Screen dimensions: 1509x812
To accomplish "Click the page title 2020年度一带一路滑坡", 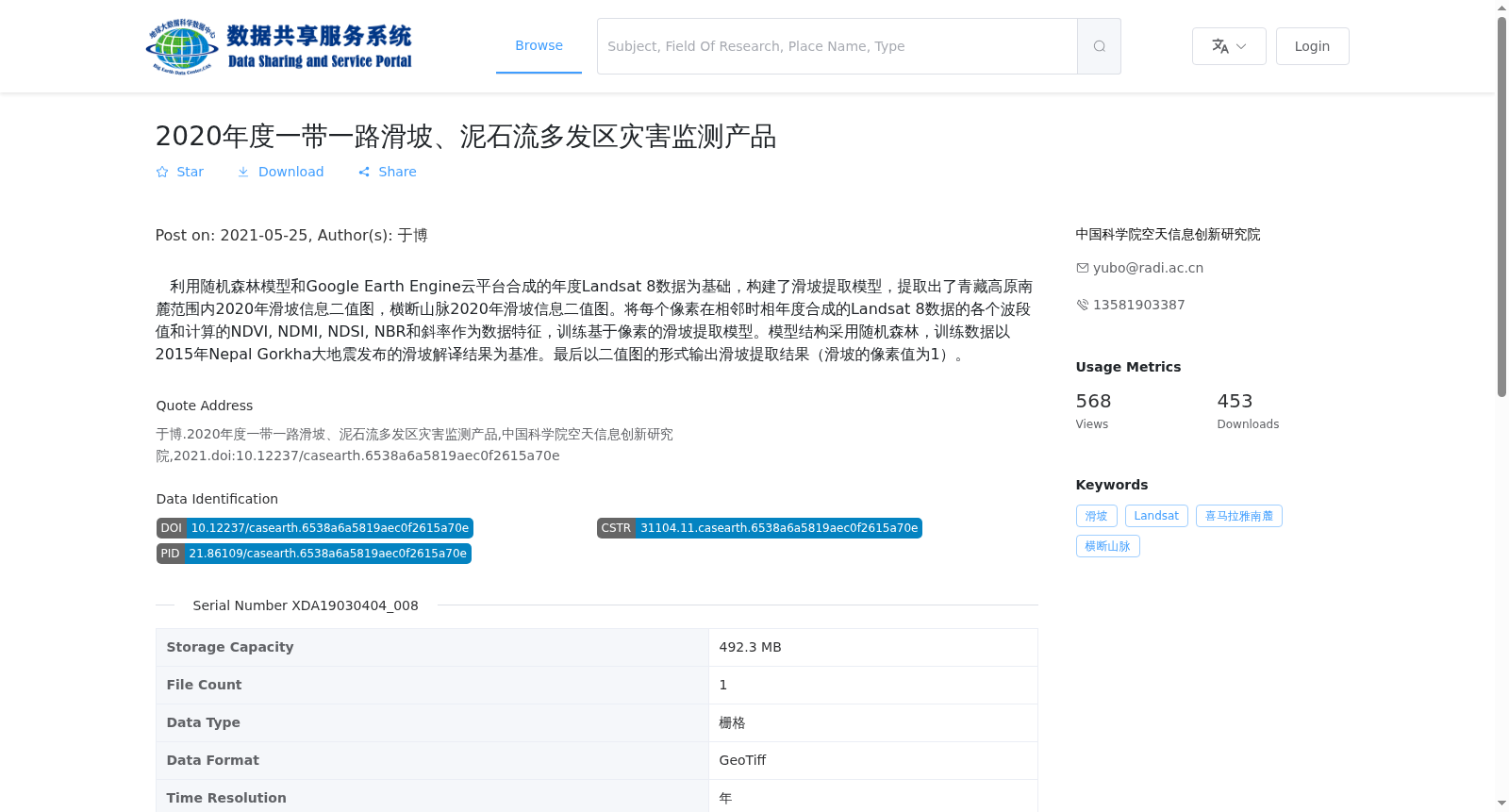I will click(x=466, y=137).
